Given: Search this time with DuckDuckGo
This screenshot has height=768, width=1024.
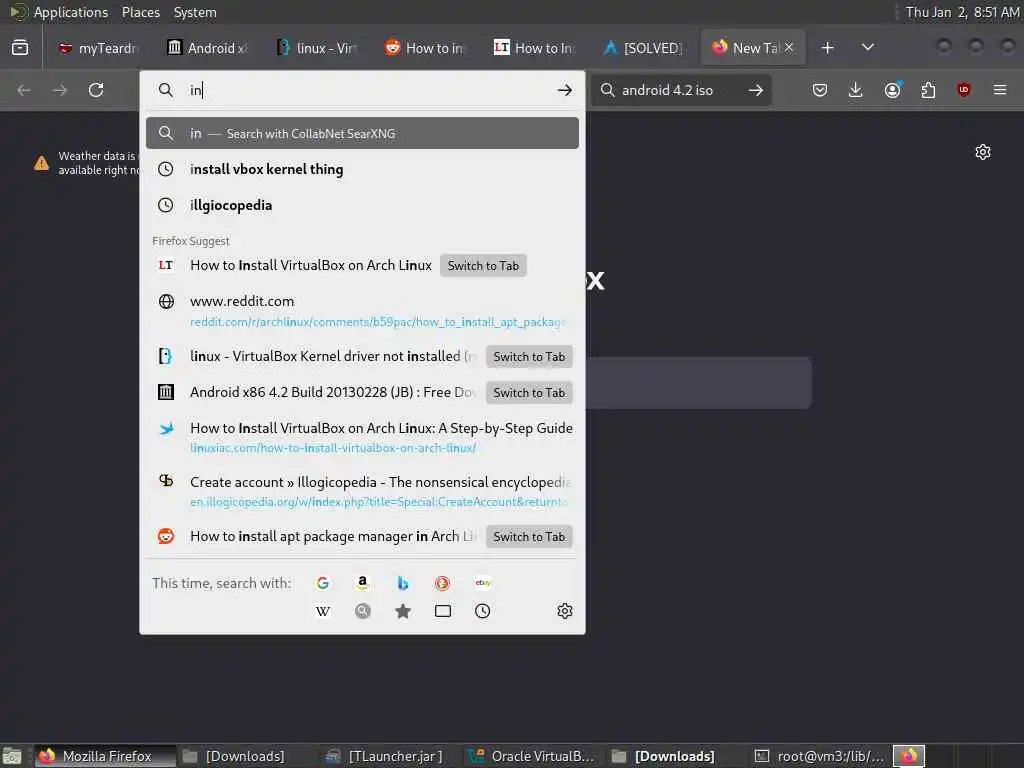Looking at the screenshot, I should [442, 583].
